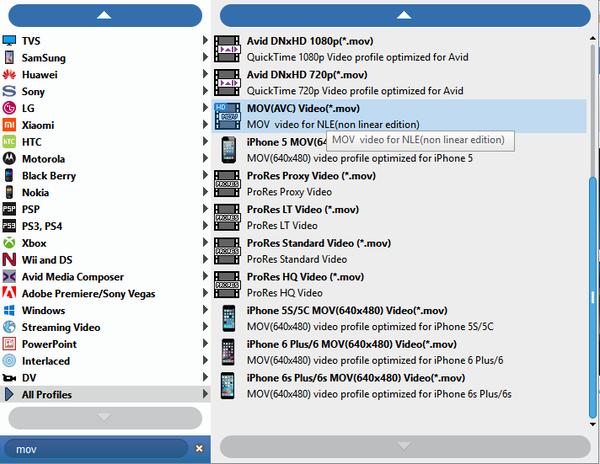The image size is (600, 464).
Task: Expand the All Profiles submenu arrow
Action: point(205,395)
